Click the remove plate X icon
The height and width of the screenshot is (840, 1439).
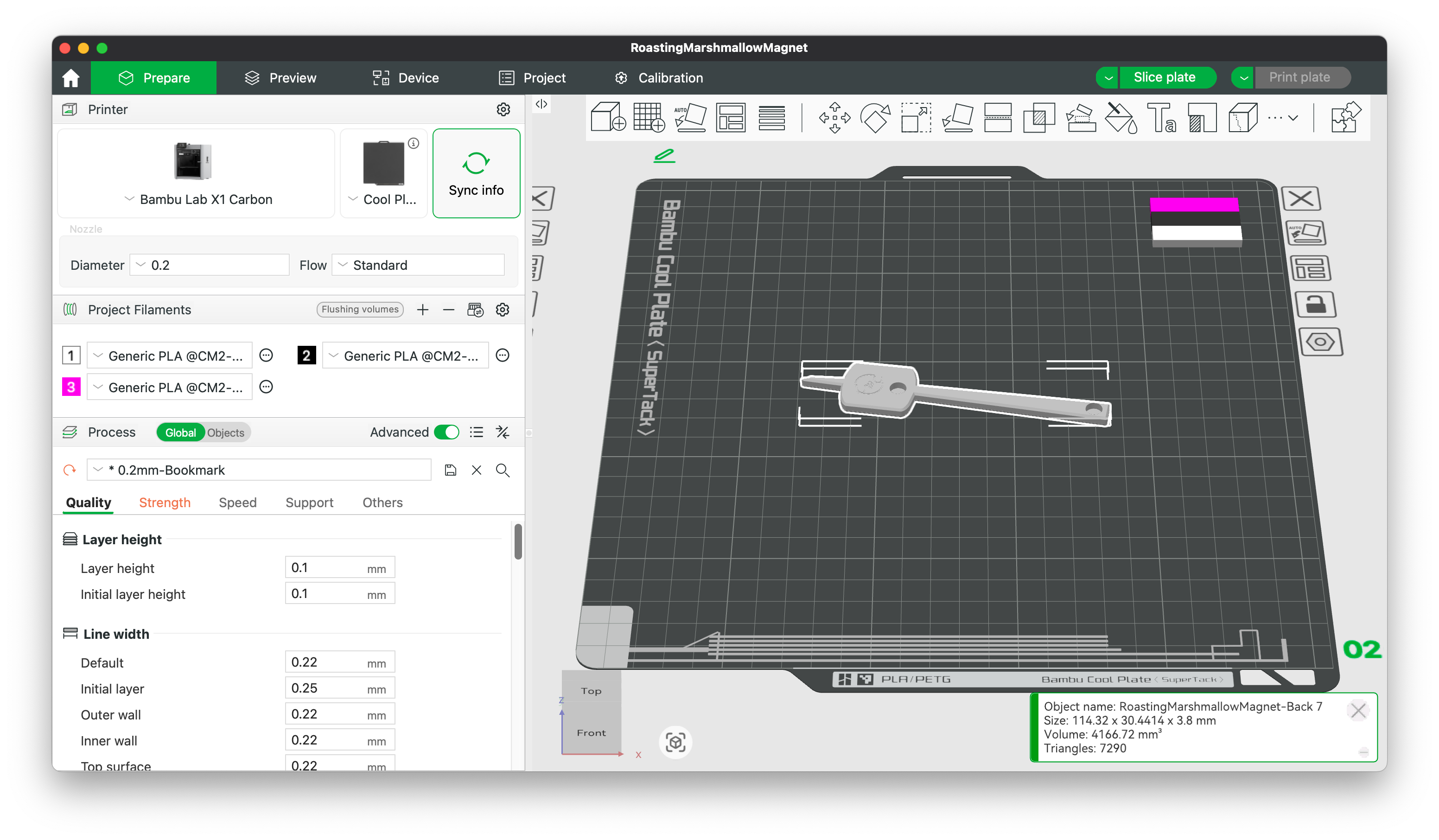point(1301,198)
